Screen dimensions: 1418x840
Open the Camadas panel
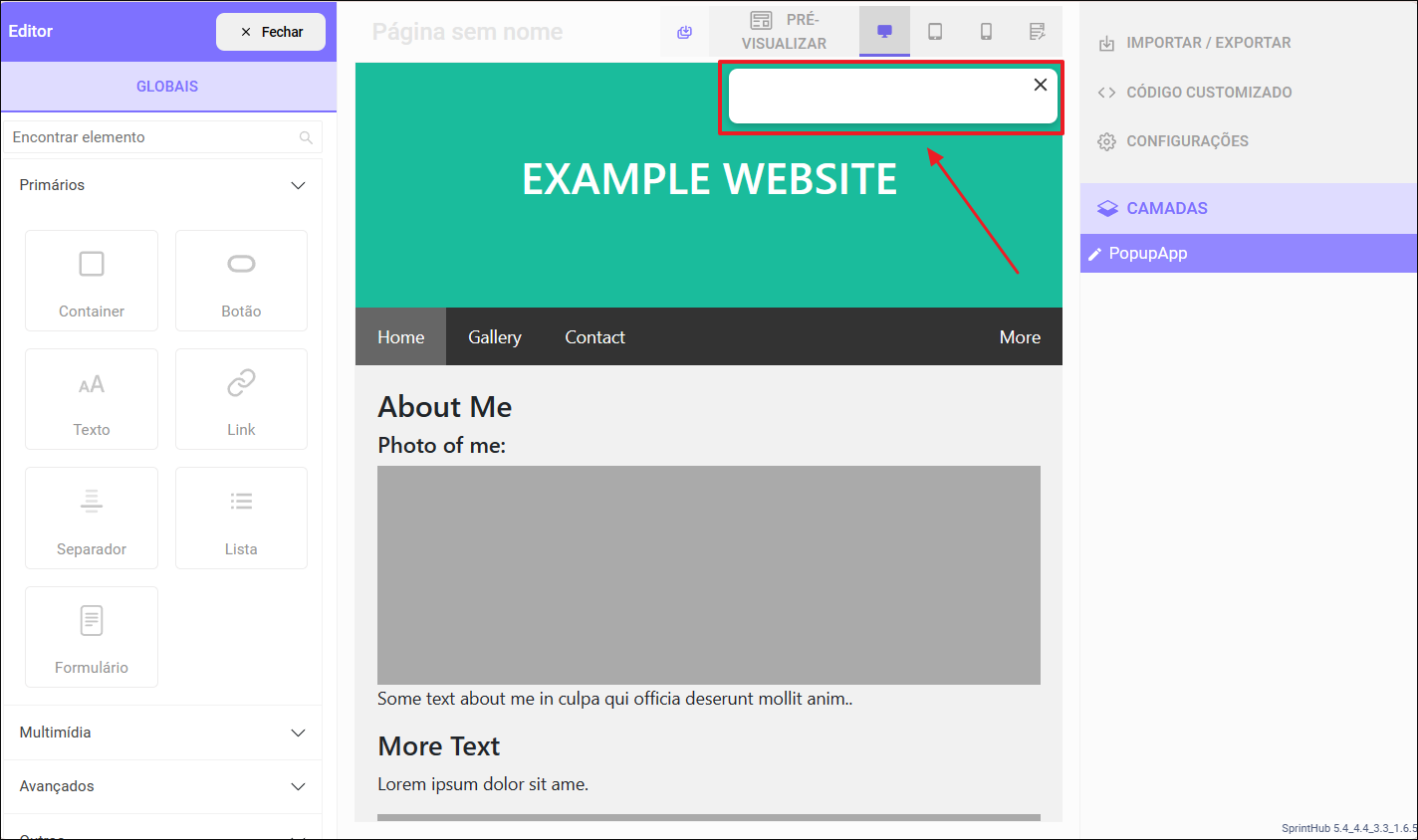click(1166, 208)
